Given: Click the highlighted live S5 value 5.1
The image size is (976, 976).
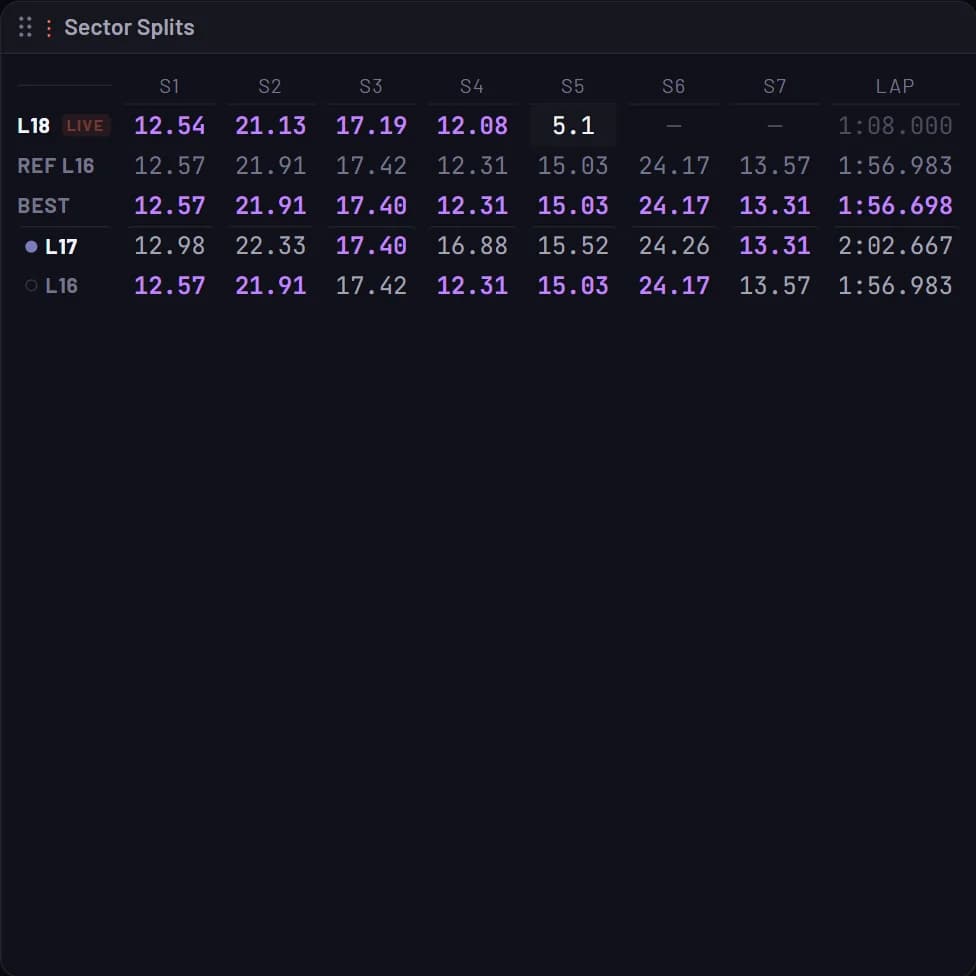Looking at the screenshot, I should pyautogui.click(x=573, y=126).
